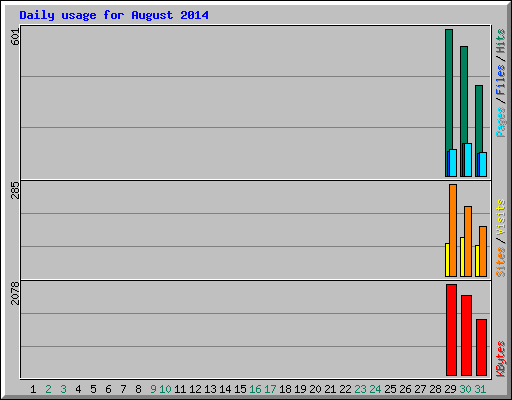Click the 'Files' legend label
The height and width of the screenshot is (400, 512).
pos(500,79)
